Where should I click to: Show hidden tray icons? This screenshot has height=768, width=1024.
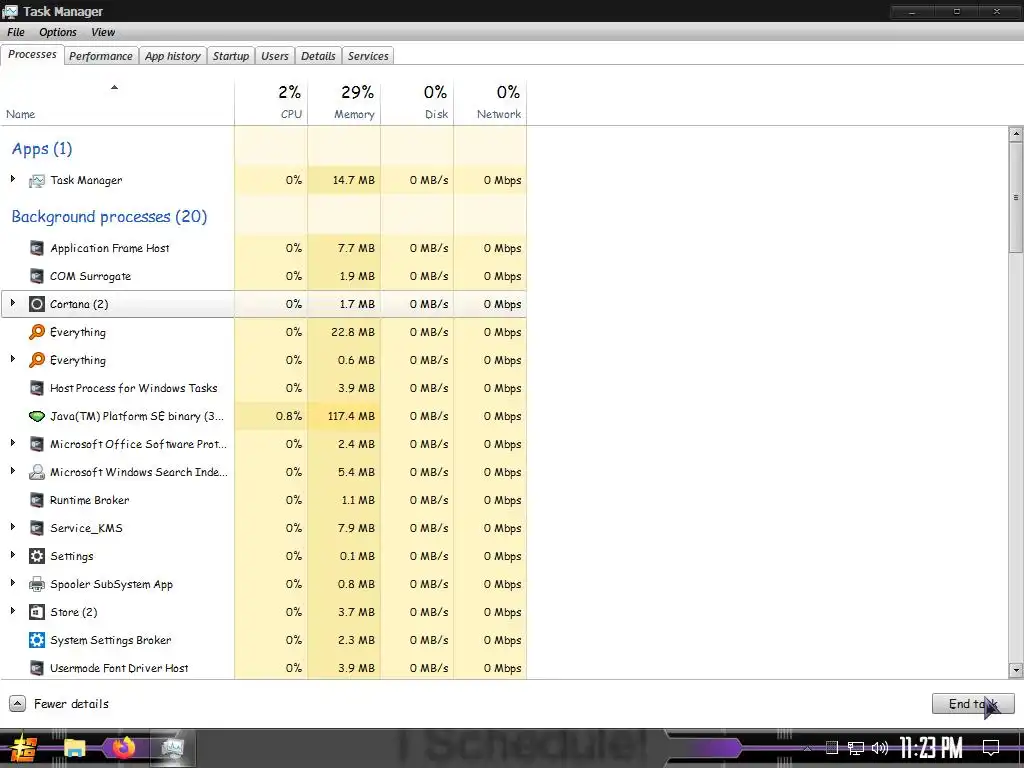808,748
